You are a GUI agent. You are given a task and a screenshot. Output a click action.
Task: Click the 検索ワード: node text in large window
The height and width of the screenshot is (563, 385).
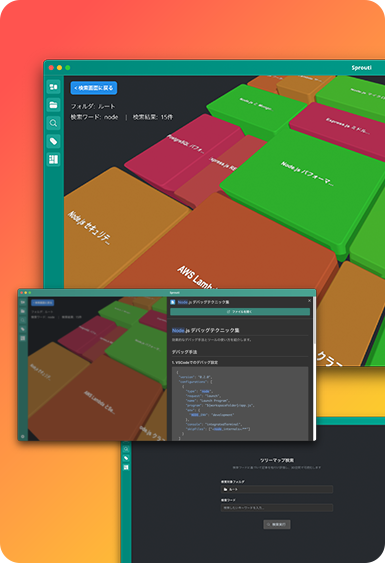pos(94,117)
